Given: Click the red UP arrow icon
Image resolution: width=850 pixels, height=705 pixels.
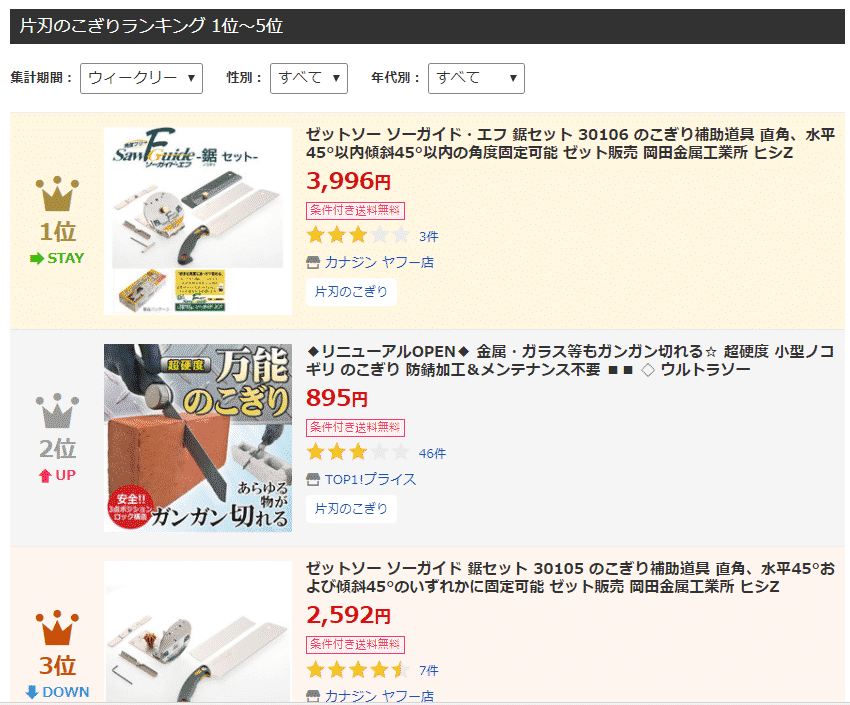Looking at the screenshot, I should click(x=45, y=476).
